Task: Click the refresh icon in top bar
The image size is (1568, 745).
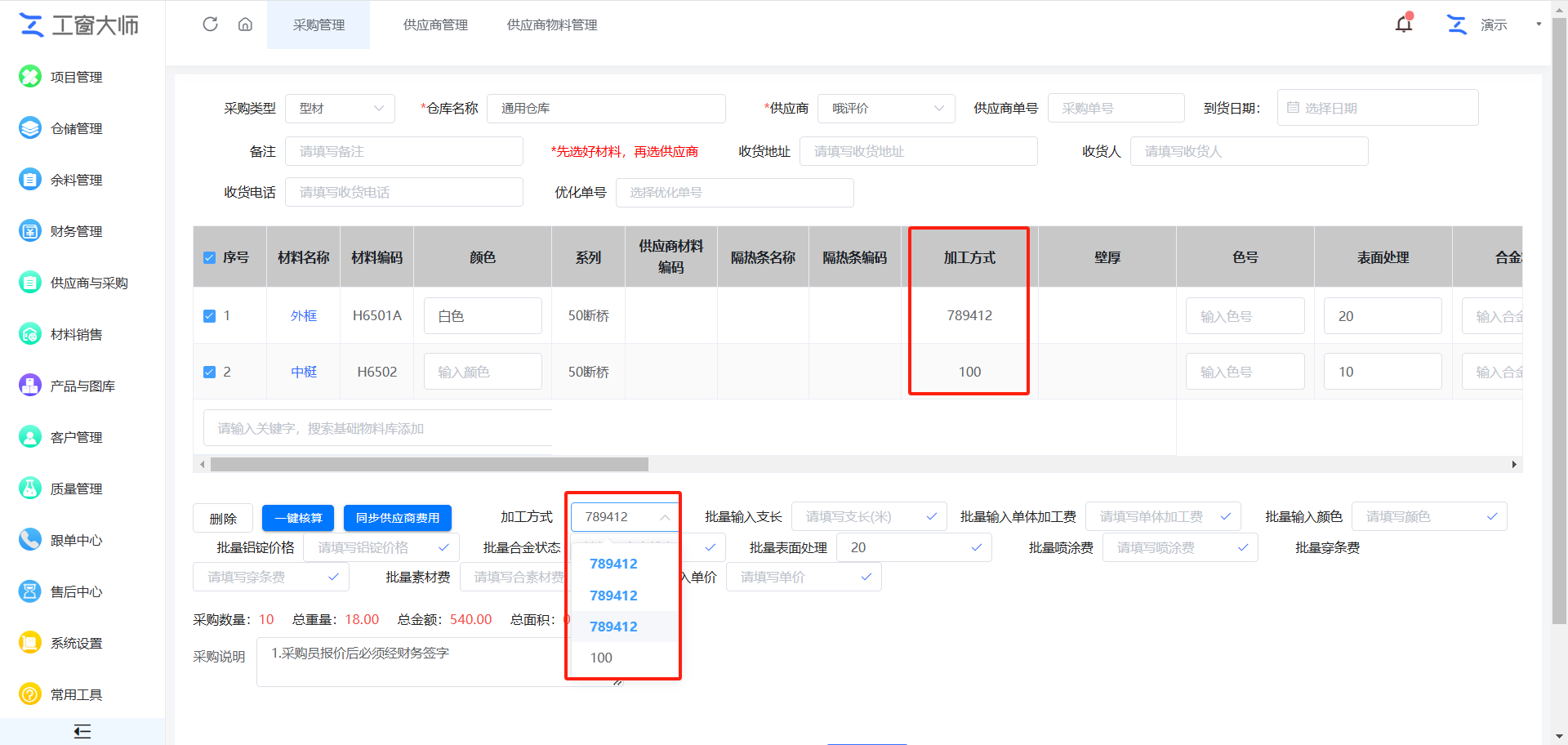Action: [x=210, y=25]
